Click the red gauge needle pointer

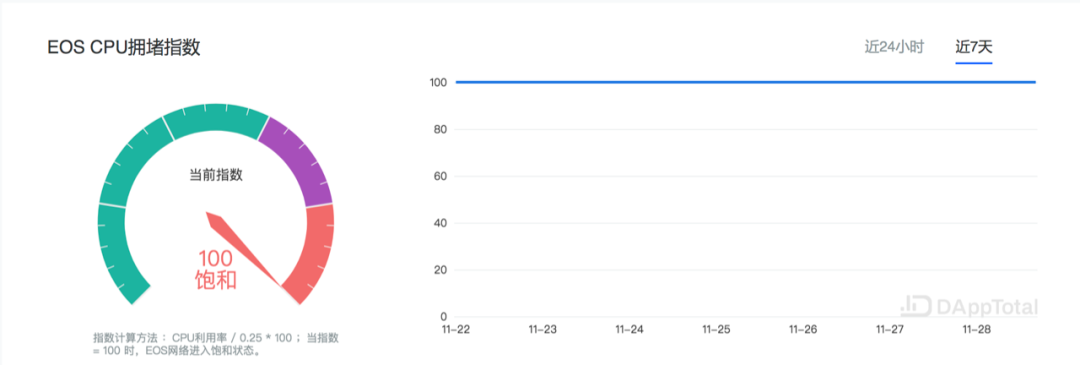[x=245, y=250]
